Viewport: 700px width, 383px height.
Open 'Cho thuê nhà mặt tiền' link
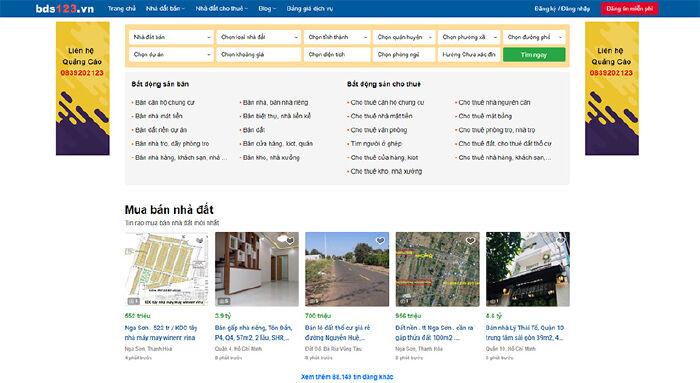pos(381,116)
